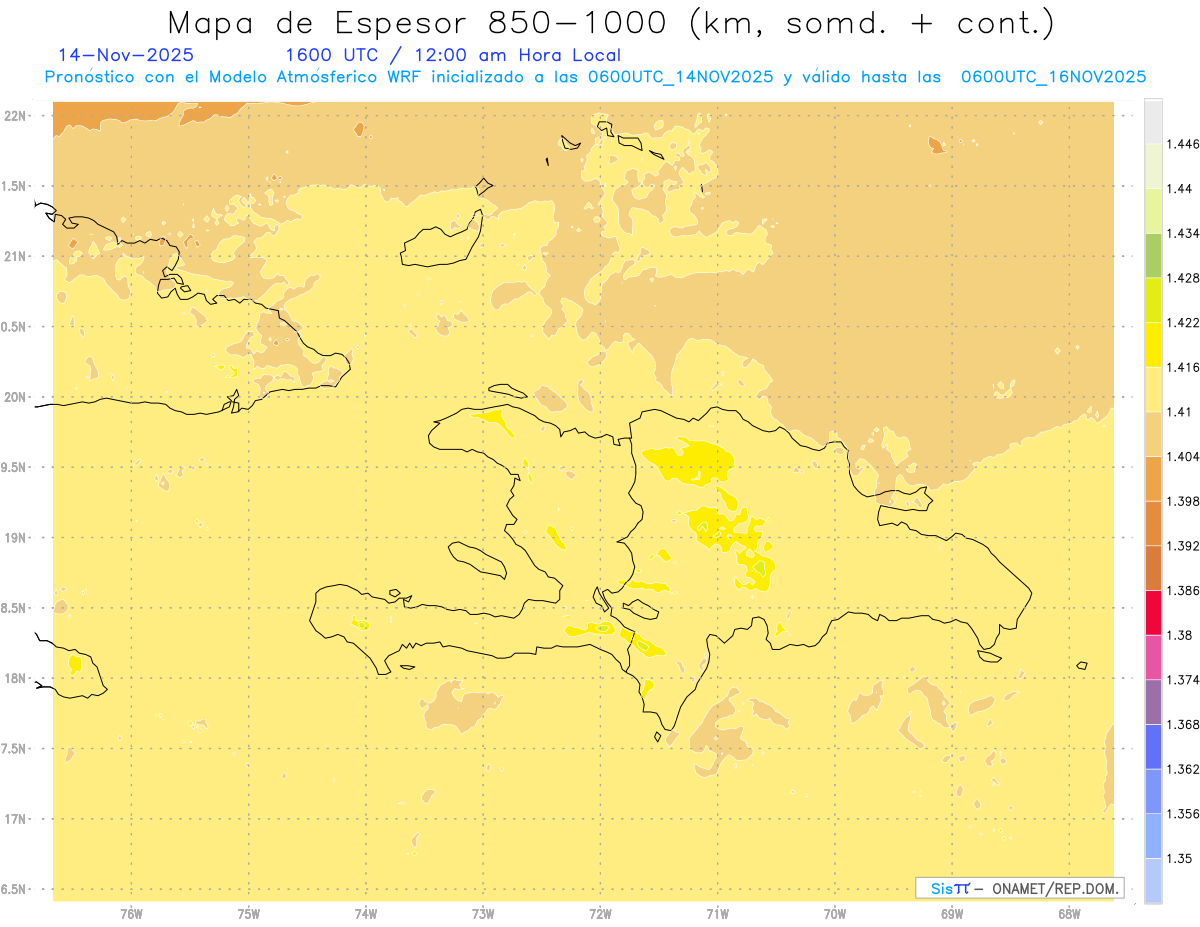Click the blue 1.362–1.368 legend swatch
The width and height of the screenshot is (1200, 927).
[x=1153, y=747]
